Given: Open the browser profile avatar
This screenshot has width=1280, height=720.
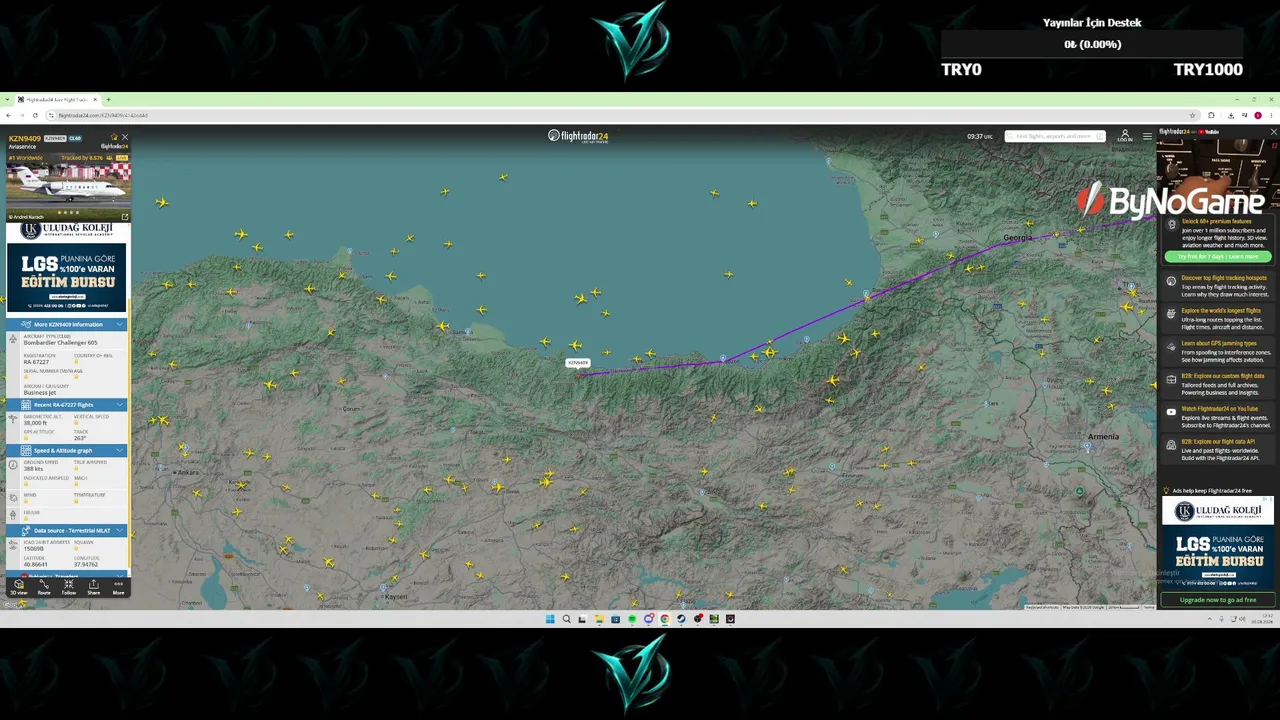Looking at the screenshot, I should (1258, 115).
